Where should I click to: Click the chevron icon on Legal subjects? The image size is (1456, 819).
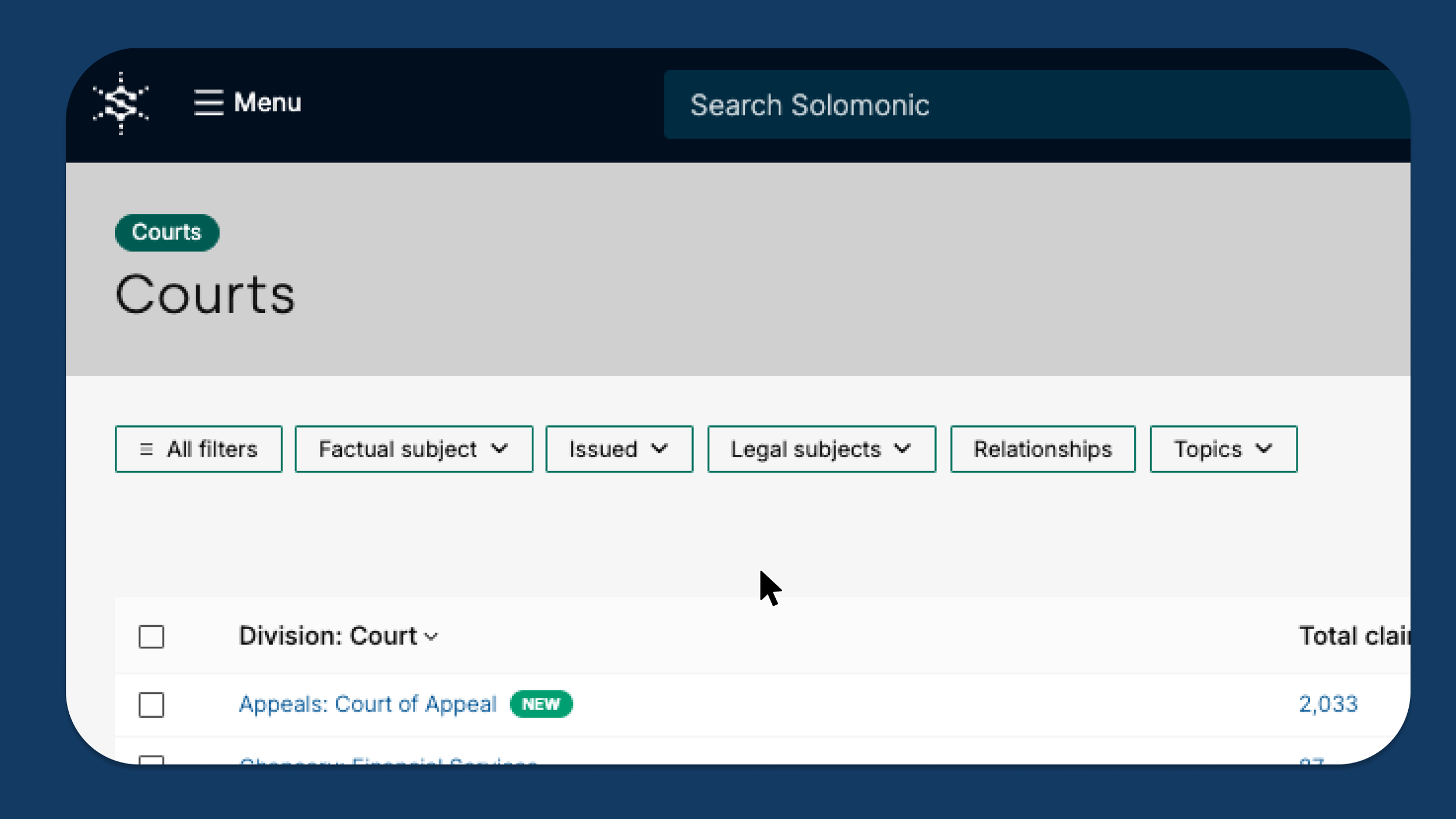point(902,449)
